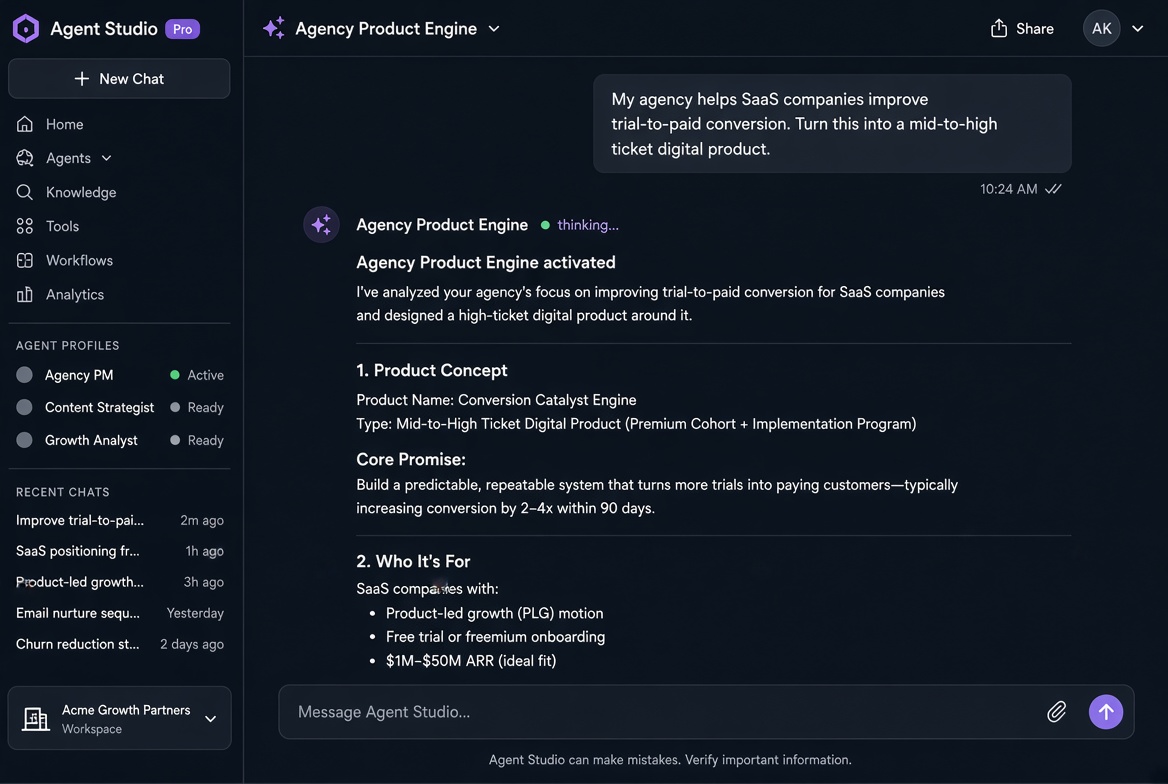The height and width of the screenshot is (784, 1168).
Task: Expand the account menu chevron
Action: [x=1137, y=29]
